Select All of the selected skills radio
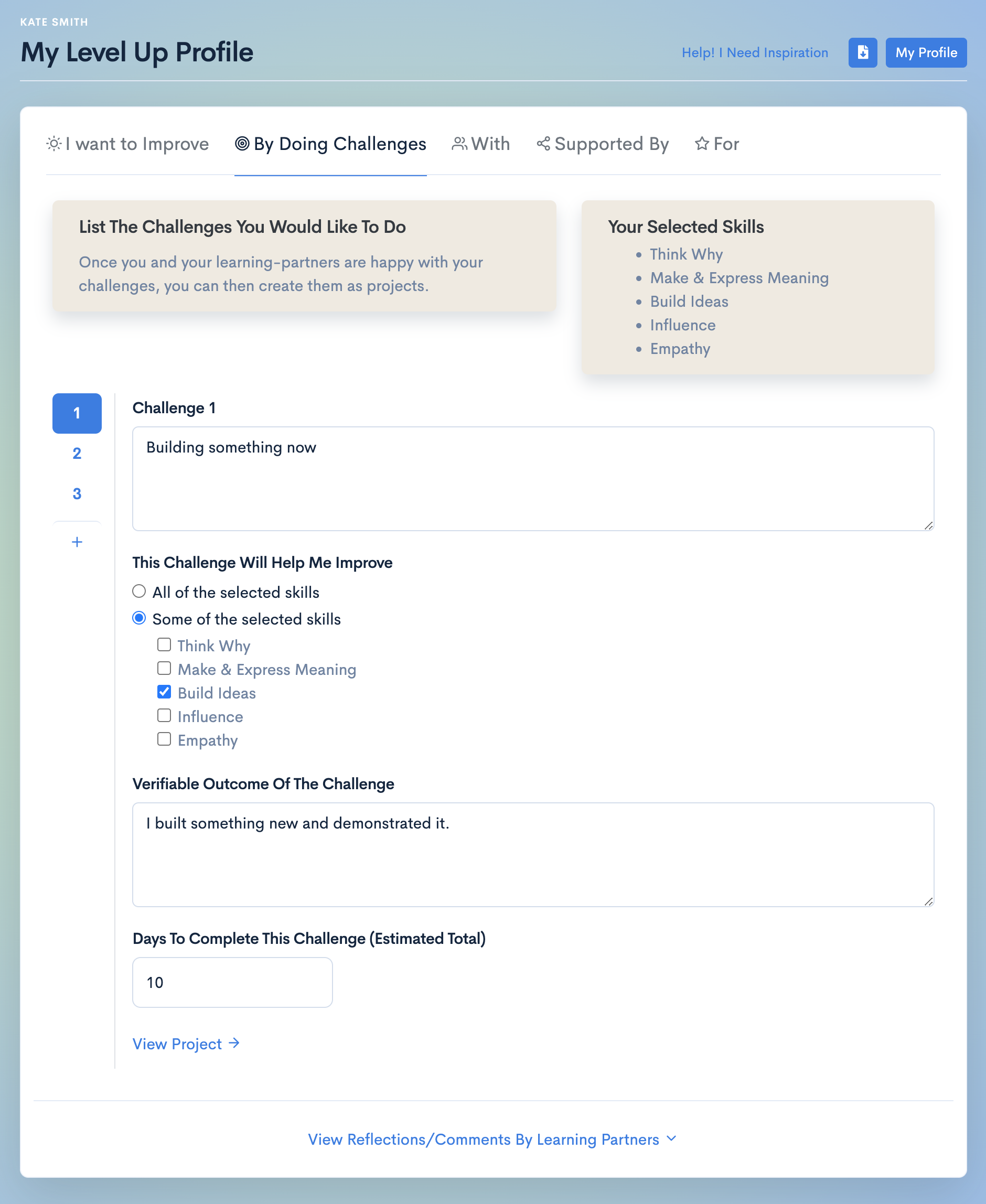The image size is (986, 1204). pyautogui.click(x=139, y=591)
